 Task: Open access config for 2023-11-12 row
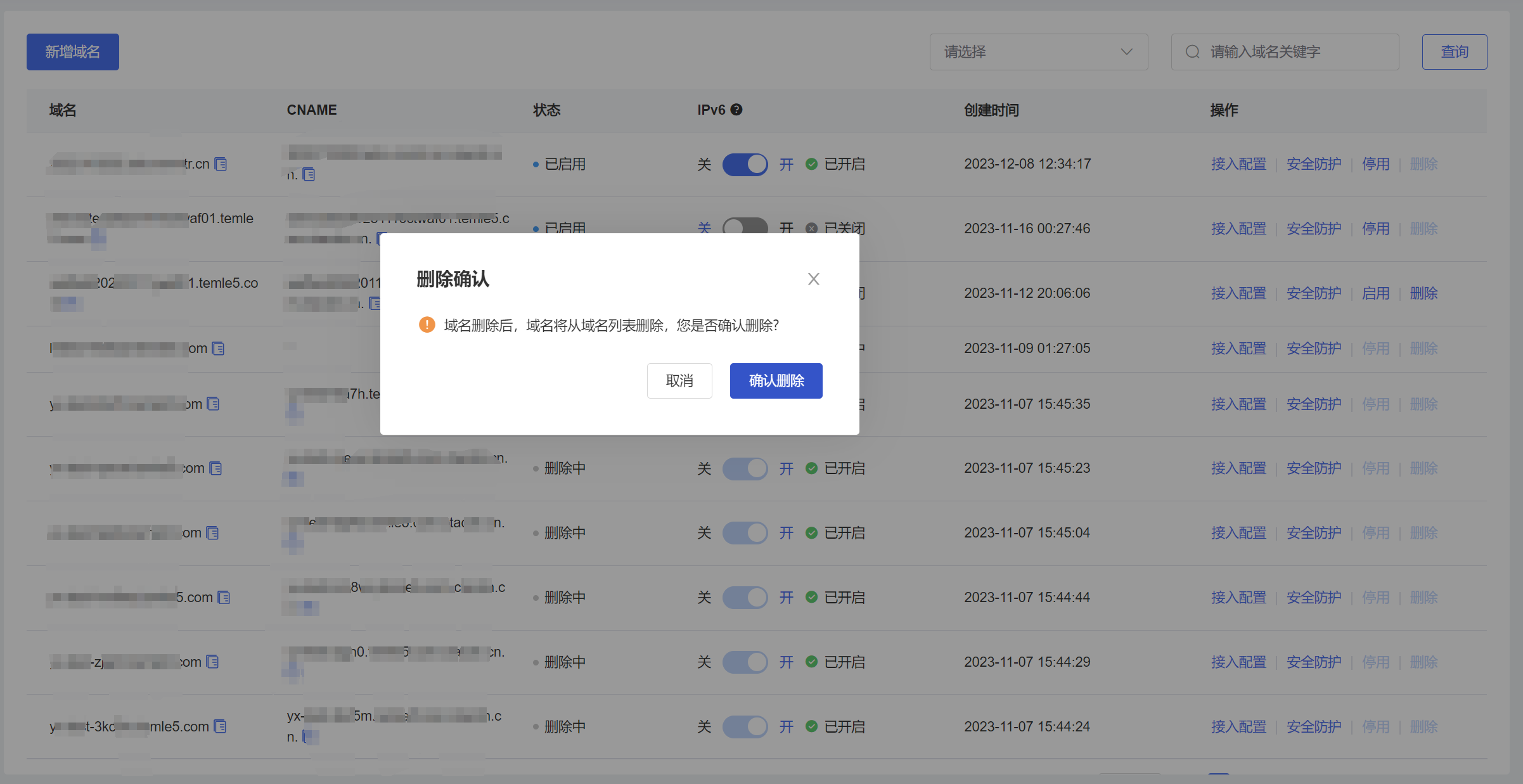pyautogui.click(x=1238, y=293)
